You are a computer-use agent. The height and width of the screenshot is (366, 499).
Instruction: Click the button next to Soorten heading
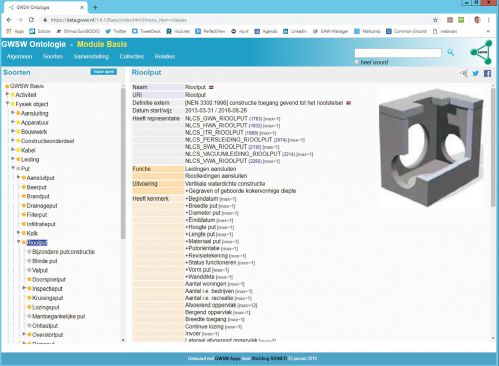tap(104, 72)
